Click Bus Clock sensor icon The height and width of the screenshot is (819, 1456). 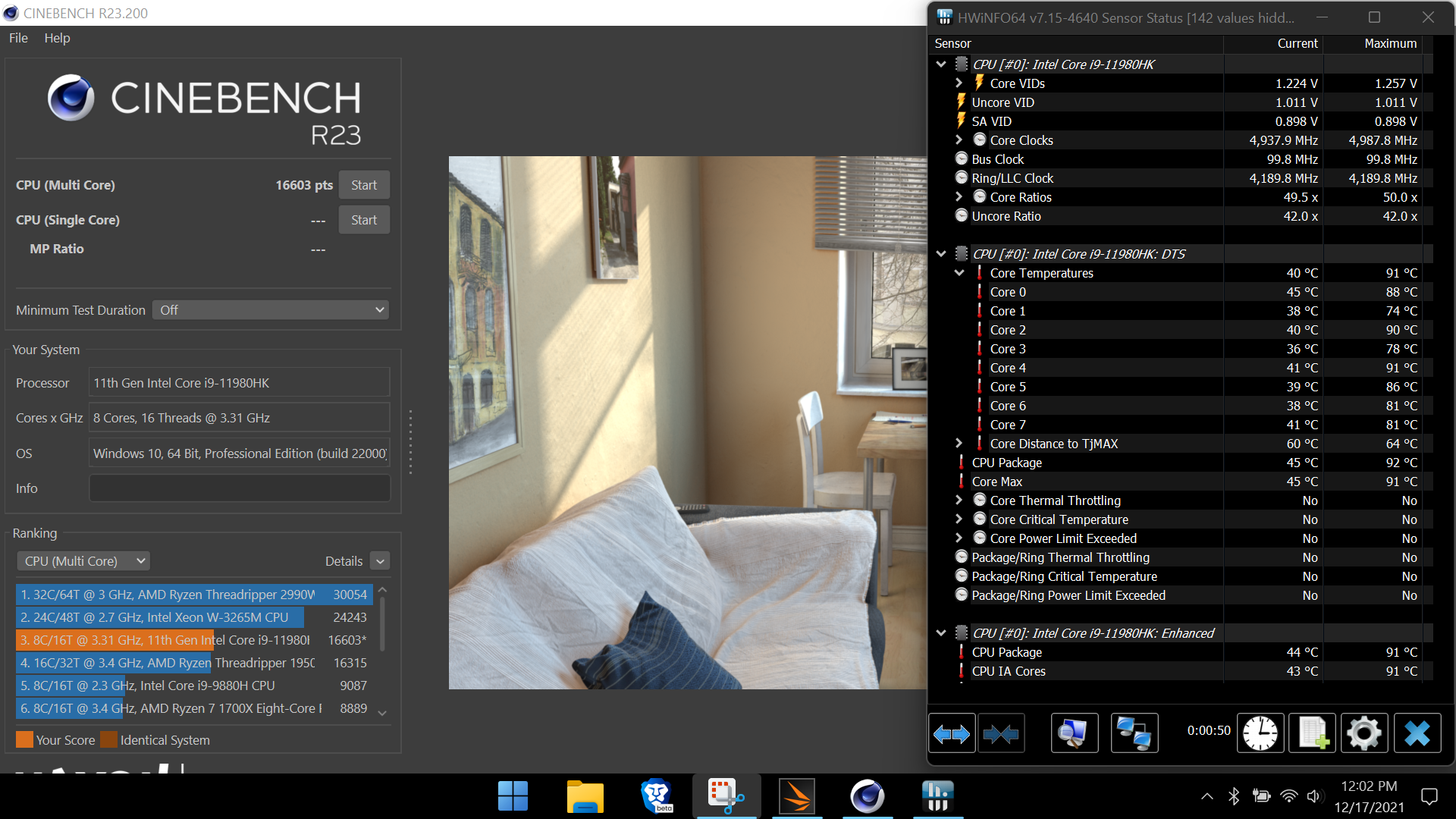(x=962, y=158)
